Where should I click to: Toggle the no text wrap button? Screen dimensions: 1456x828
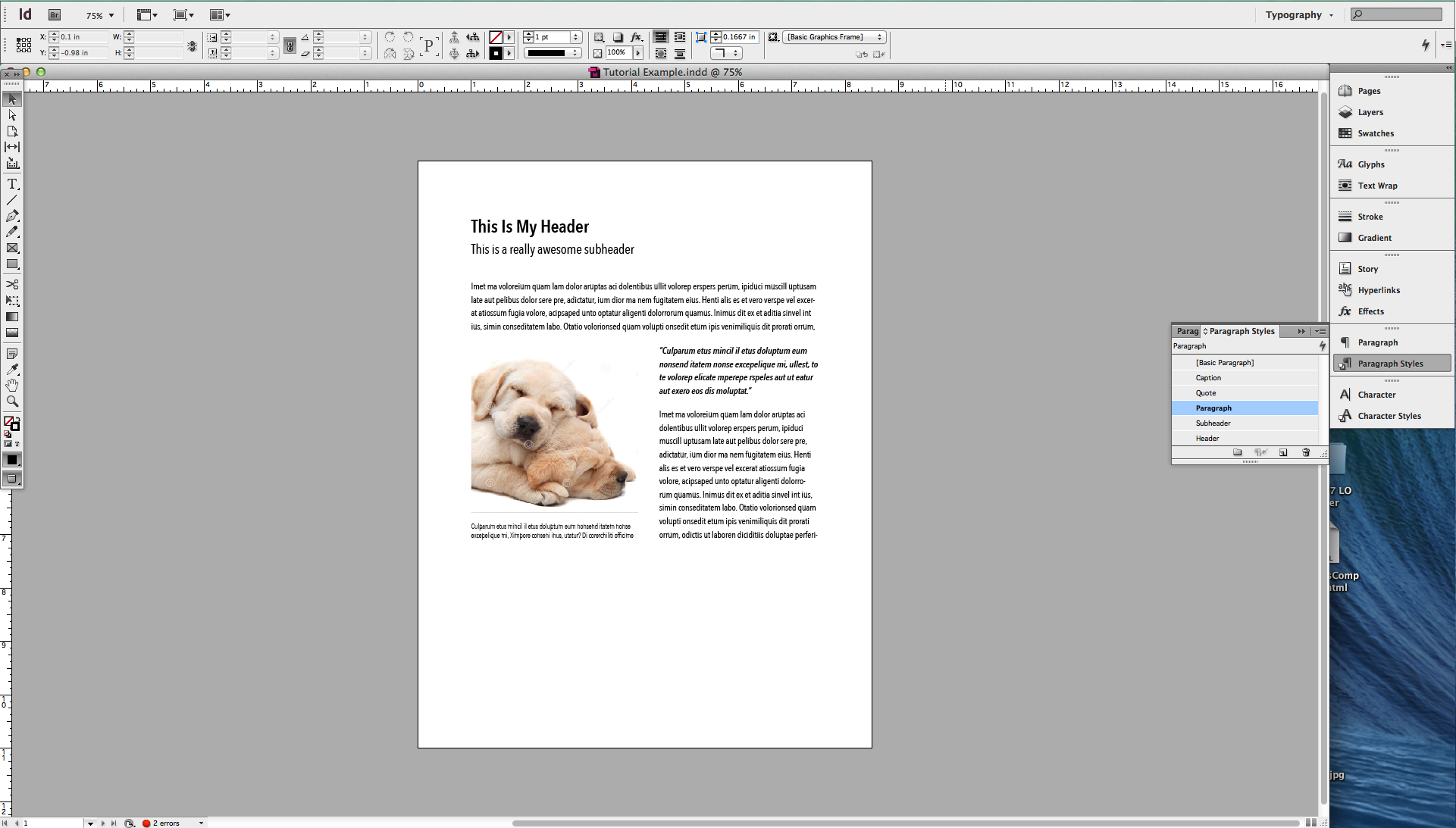click(661, 37)
